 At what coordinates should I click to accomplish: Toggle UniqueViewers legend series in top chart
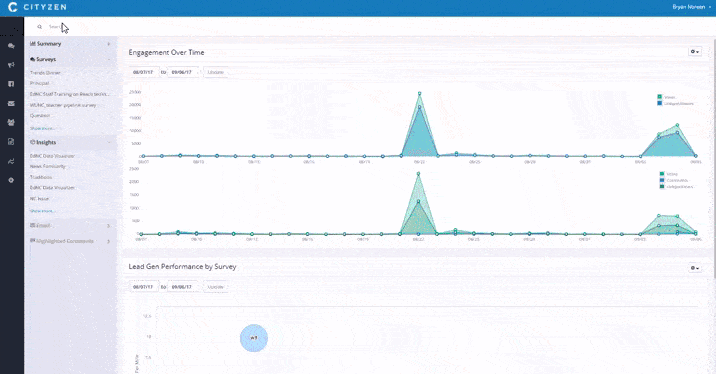coord(675,103)
